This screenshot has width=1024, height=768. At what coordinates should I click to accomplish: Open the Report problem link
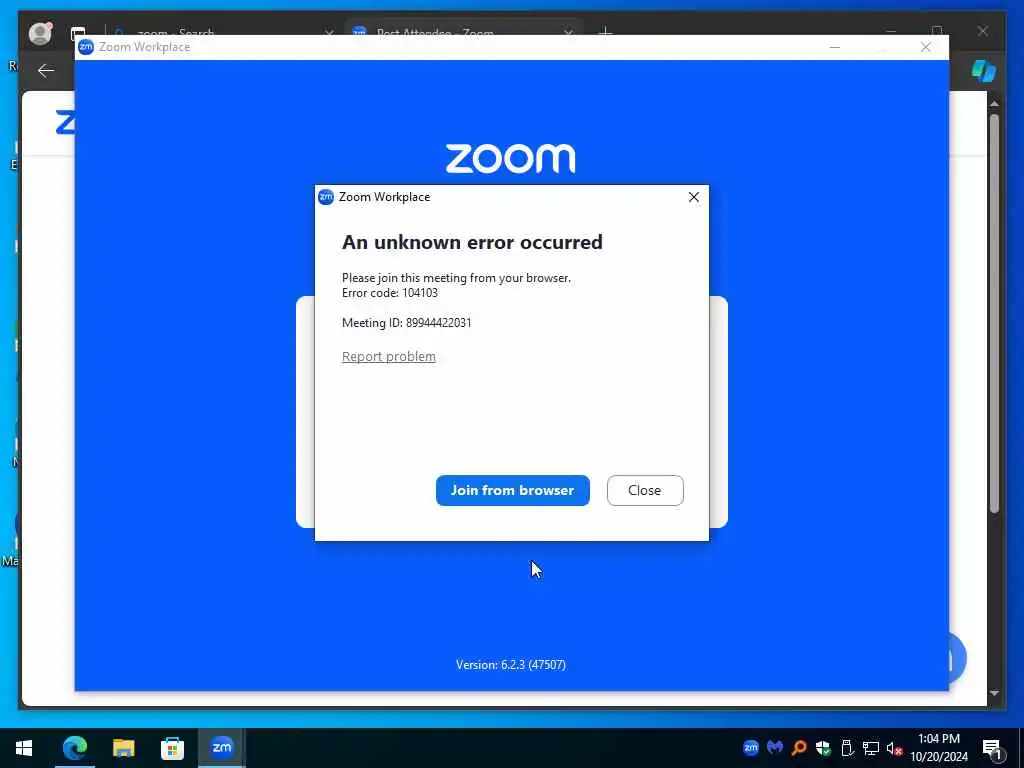(389, 357)
